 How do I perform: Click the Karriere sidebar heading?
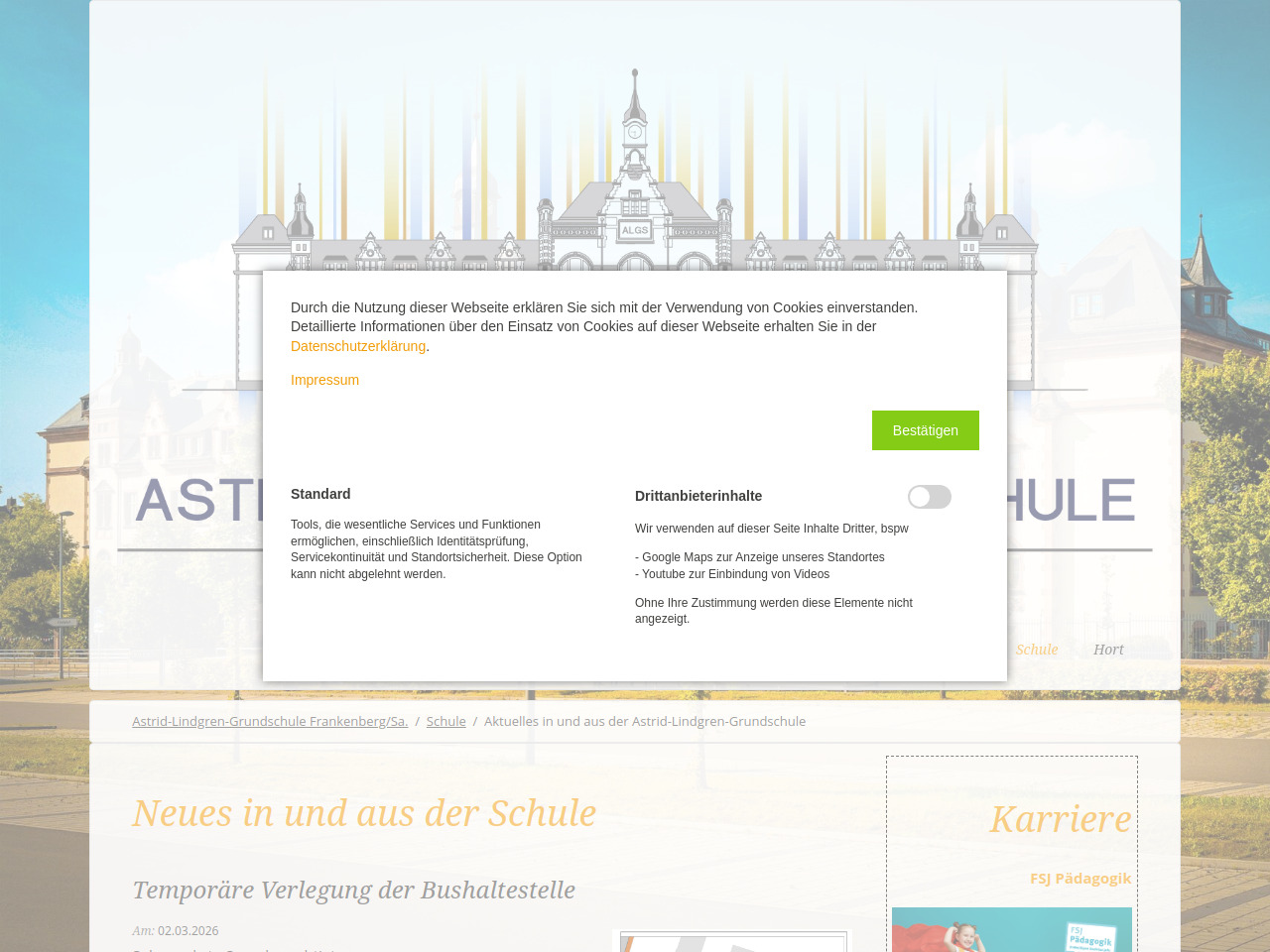click(x=1060, y=819)
